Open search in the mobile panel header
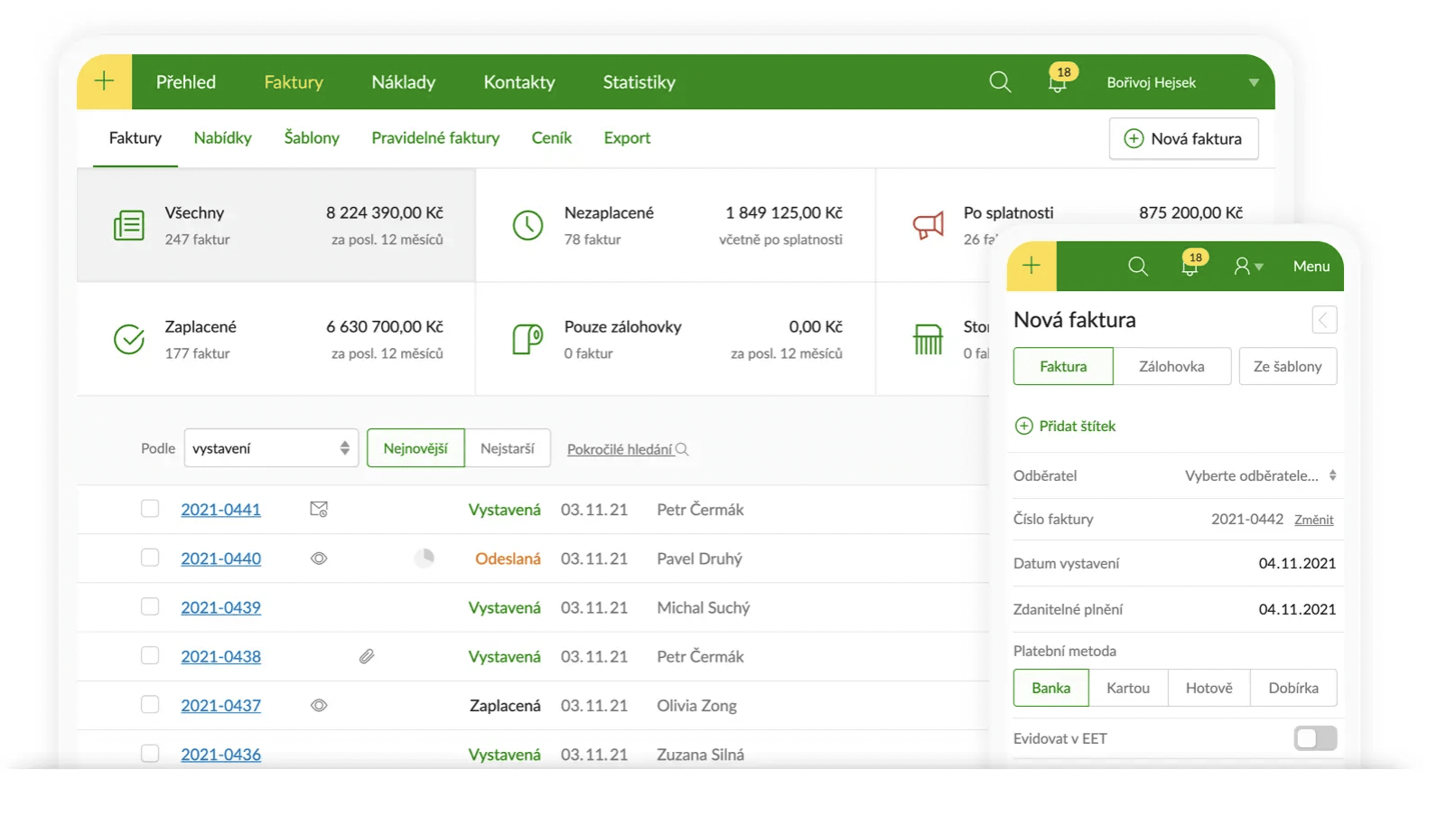The width and height of the screenshot is (1456, 817). point(1138,267)
